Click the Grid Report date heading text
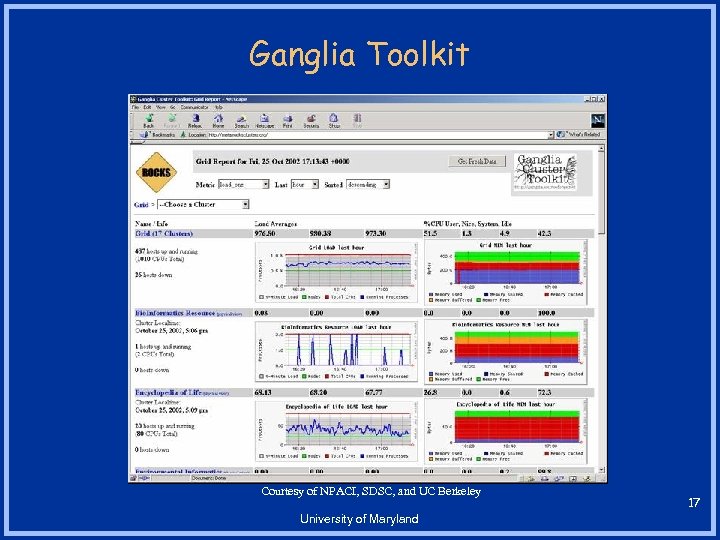Screen dimensions: 720x540 click(x=272, y=162)
